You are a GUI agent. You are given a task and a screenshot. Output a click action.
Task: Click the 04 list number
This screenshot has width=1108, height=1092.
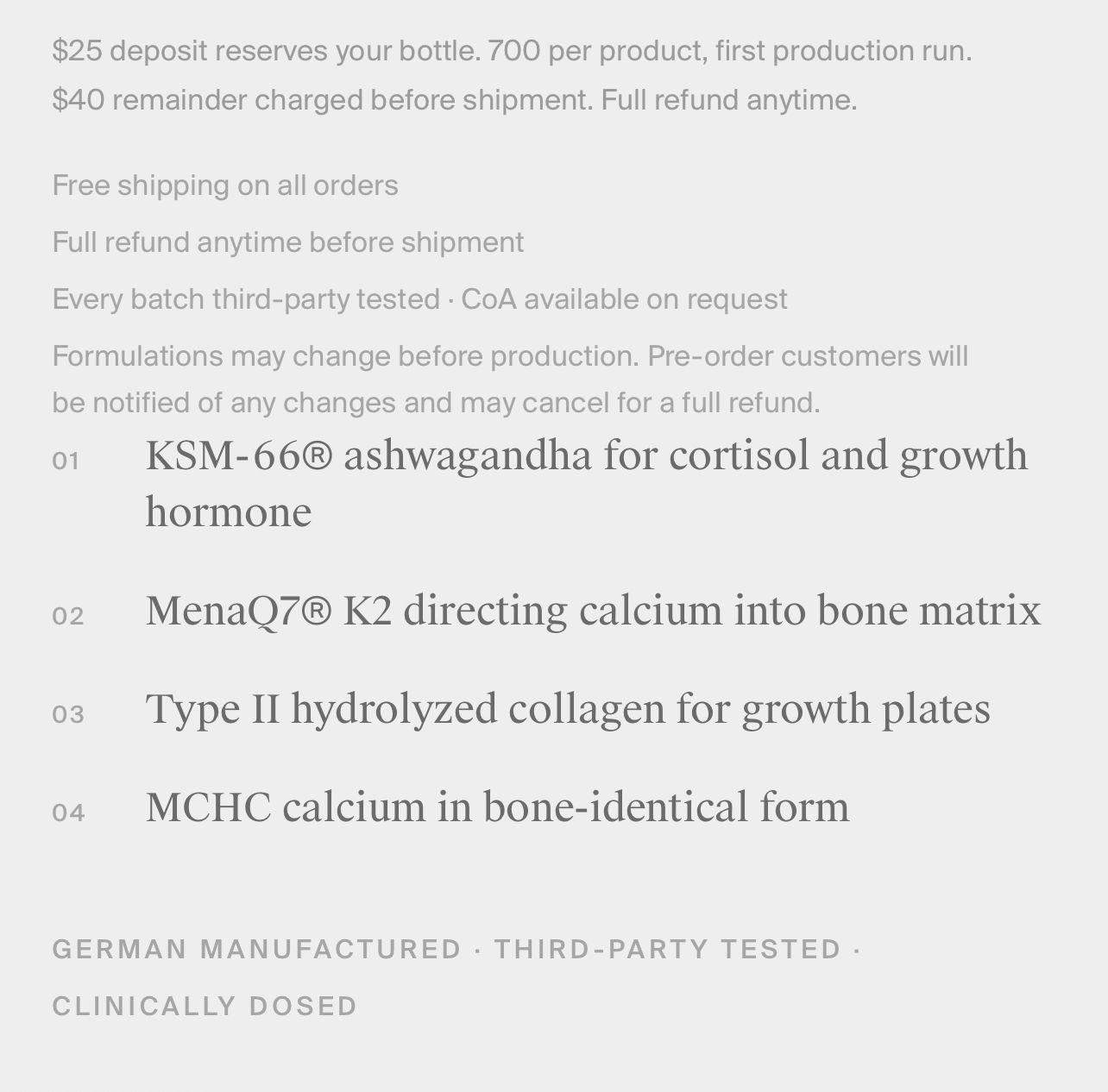[x=68, y=813]
